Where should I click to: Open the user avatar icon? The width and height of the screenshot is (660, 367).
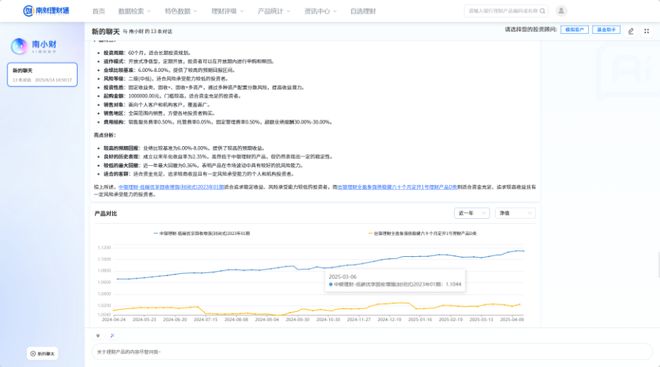[561, 11]
